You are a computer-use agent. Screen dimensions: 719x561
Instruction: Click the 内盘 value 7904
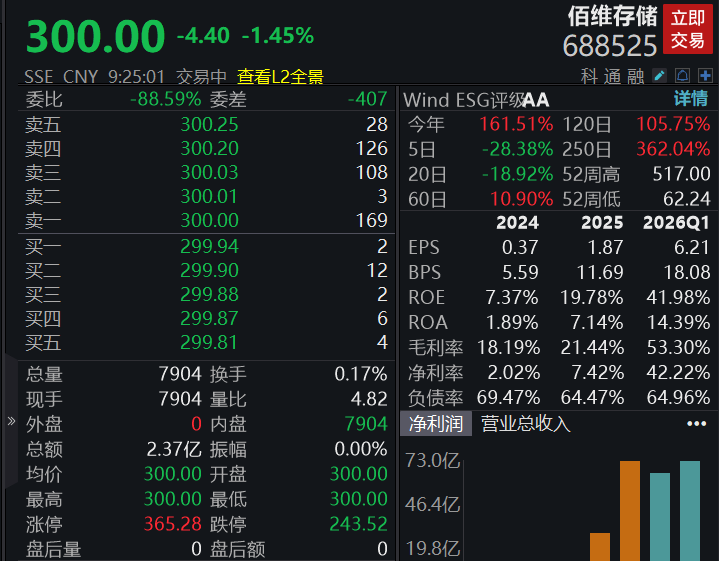click(366, 424)
